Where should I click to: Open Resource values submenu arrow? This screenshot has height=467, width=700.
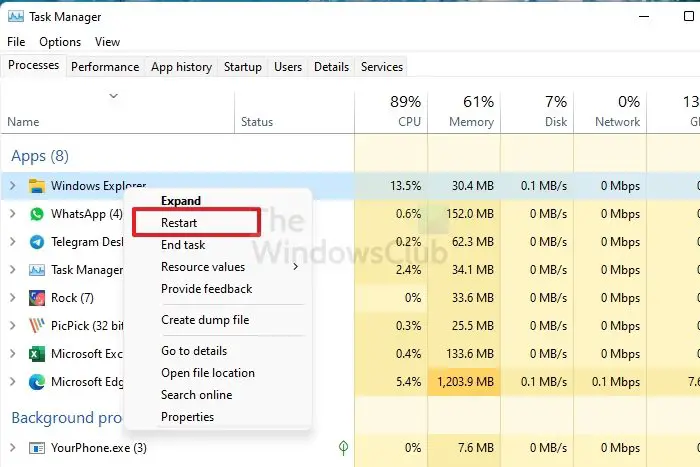295,267
